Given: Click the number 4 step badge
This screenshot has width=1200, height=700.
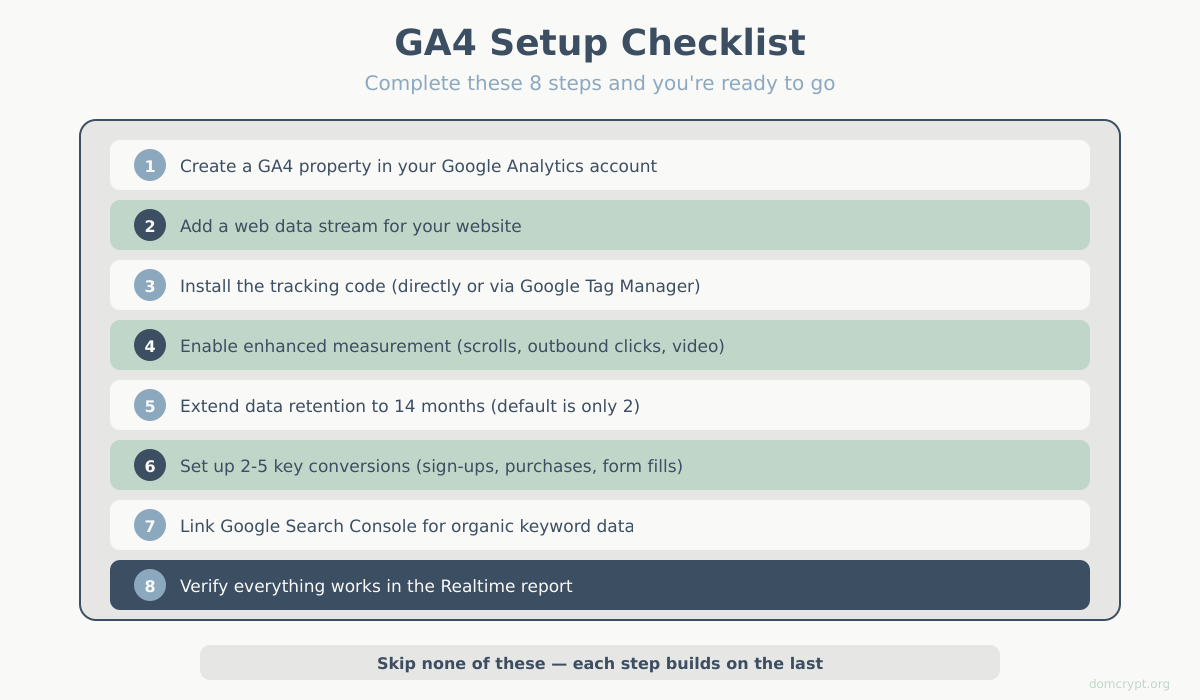Looking at the screenshot, I should pyautogui.click(x=150, y=345).
